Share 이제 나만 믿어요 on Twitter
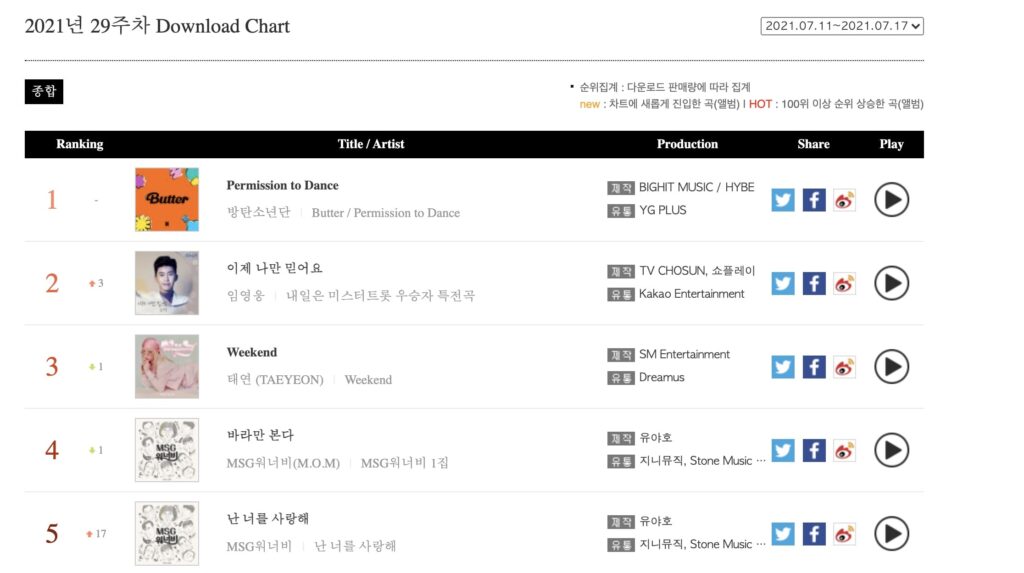Screen dimensions: 1024x573 click(x=782, y=284)
